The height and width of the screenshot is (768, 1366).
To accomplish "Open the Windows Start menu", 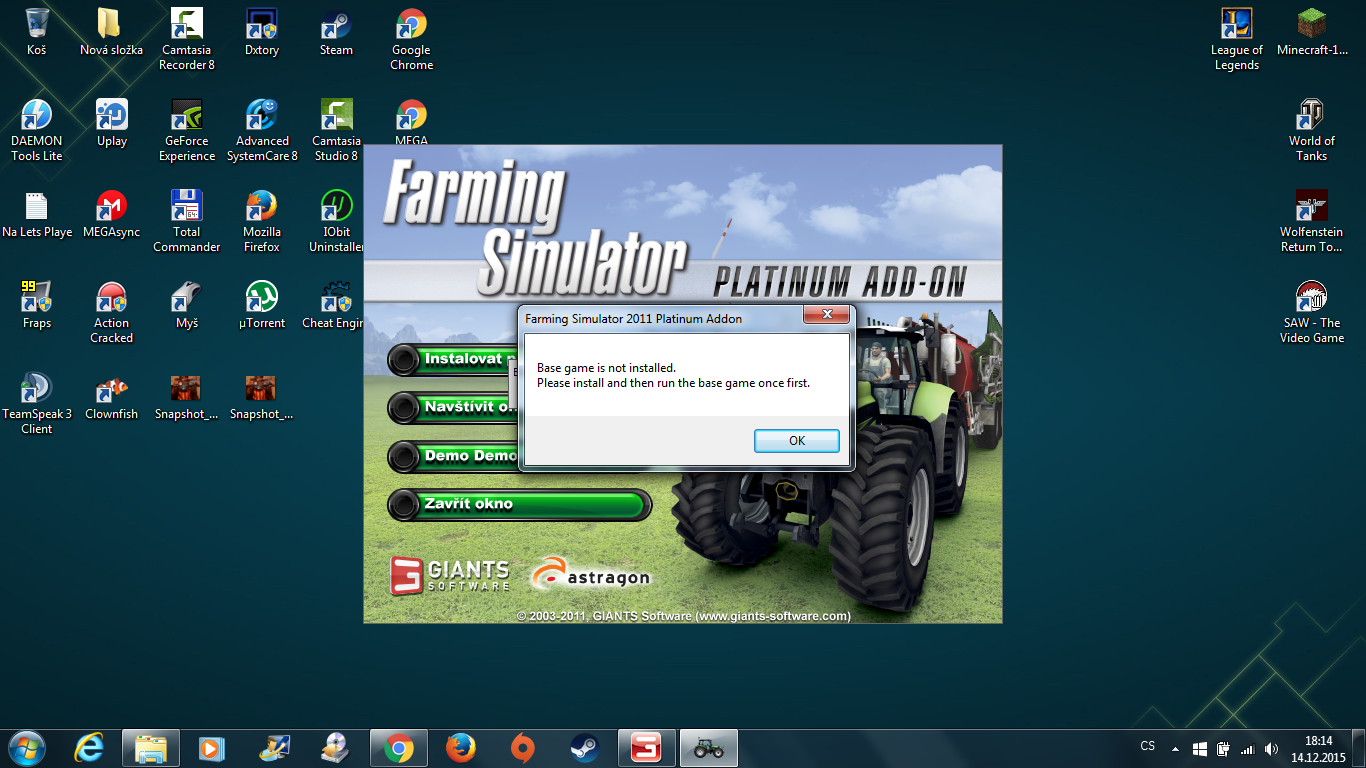I will coord(25,747).
